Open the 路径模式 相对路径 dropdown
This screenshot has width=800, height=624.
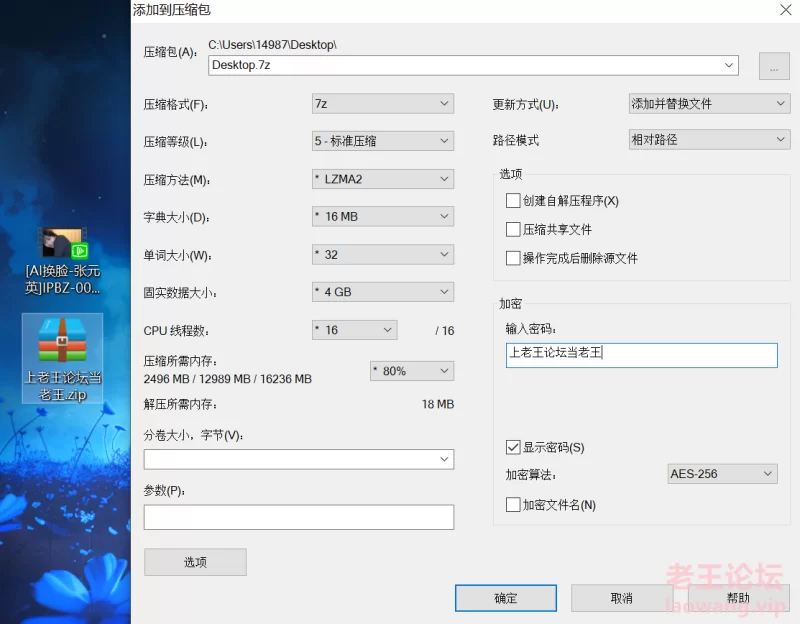[x=709, y=139]
